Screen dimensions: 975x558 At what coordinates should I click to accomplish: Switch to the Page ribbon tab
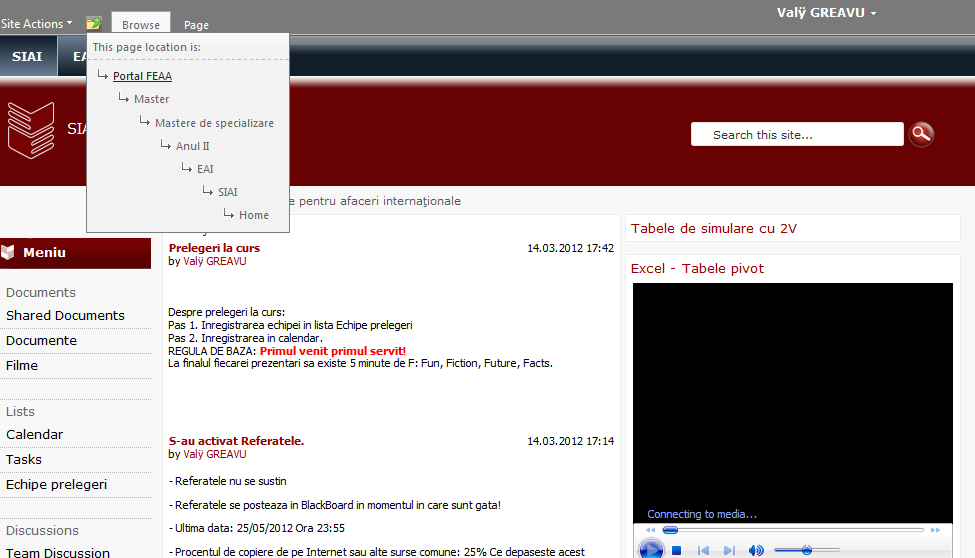pyautogui.click(x=196, y=25)
